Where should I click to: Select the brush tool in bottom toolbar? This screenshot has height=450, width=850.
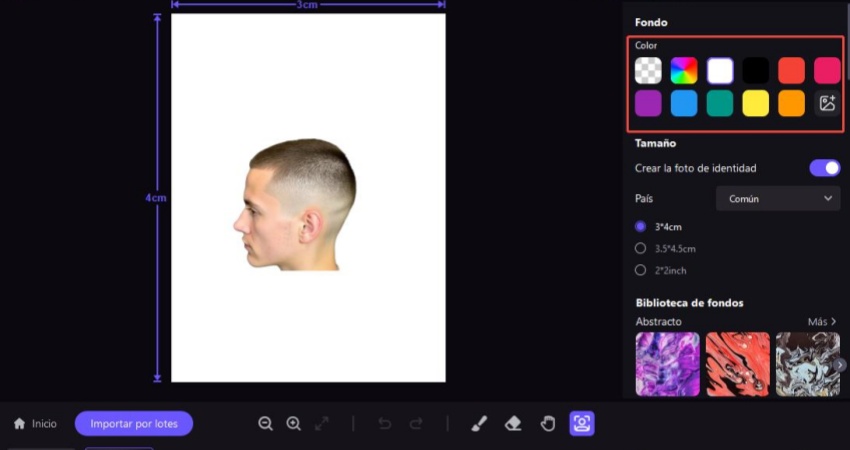click(478, 424)
